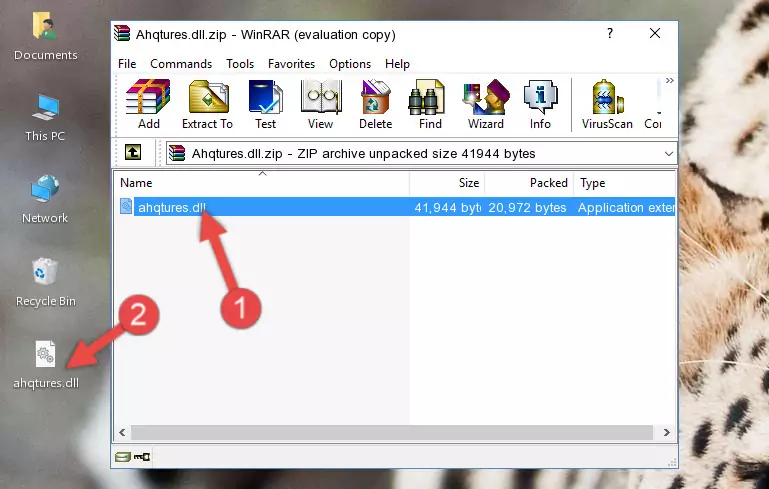Click the 20,972 bytes packed value

coord(527,207)
